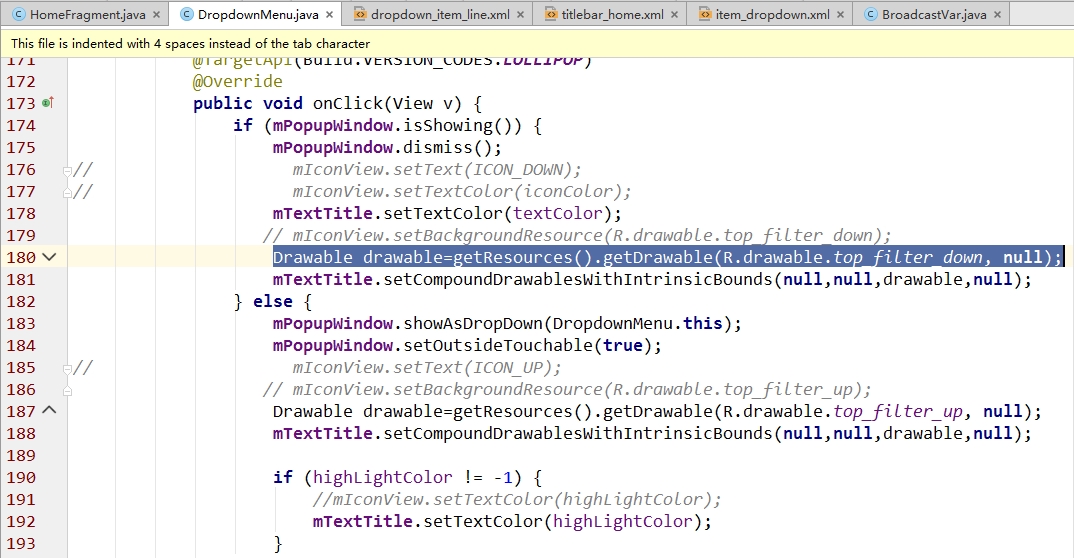Click mTextTitle.setTextColor(textColor) statement

(x=447, y=213)
